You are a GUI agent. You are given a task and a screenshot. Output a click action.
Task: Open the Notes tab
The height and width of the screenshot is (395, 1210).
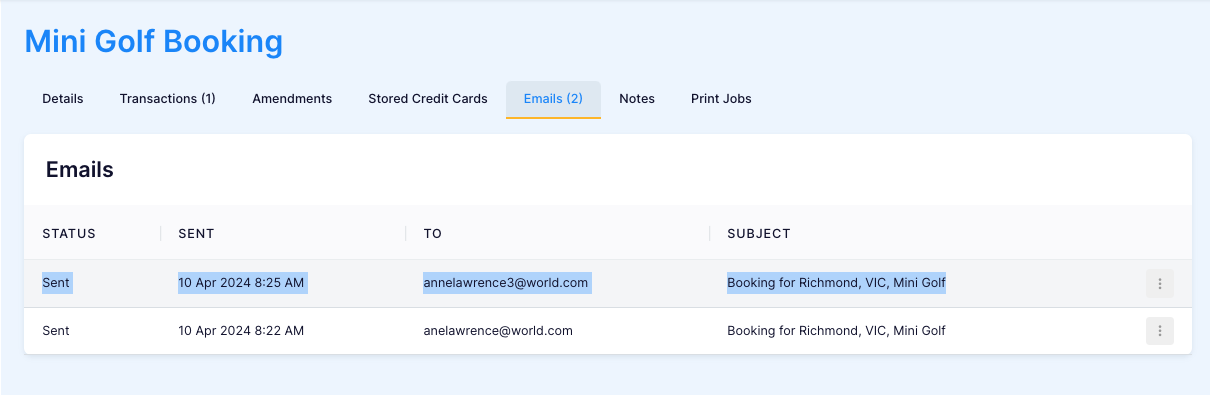coord(637,99)
